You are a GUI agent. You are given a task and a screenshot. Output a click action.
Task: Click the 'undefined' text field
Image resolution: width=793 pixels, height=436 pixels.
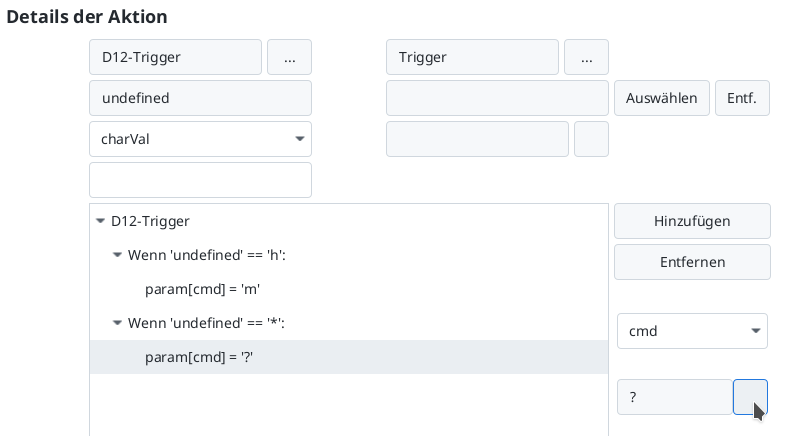200,98
